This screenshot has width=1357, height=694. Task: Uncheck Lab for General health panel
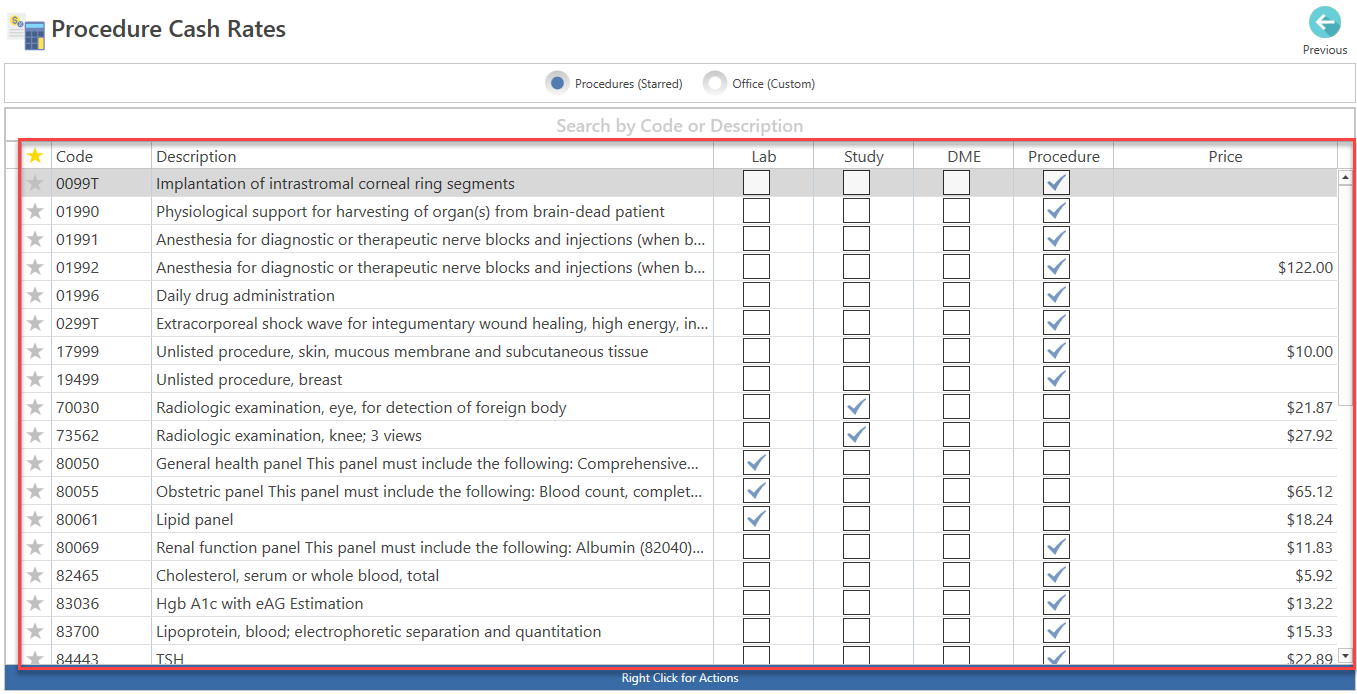coord(757,463)
